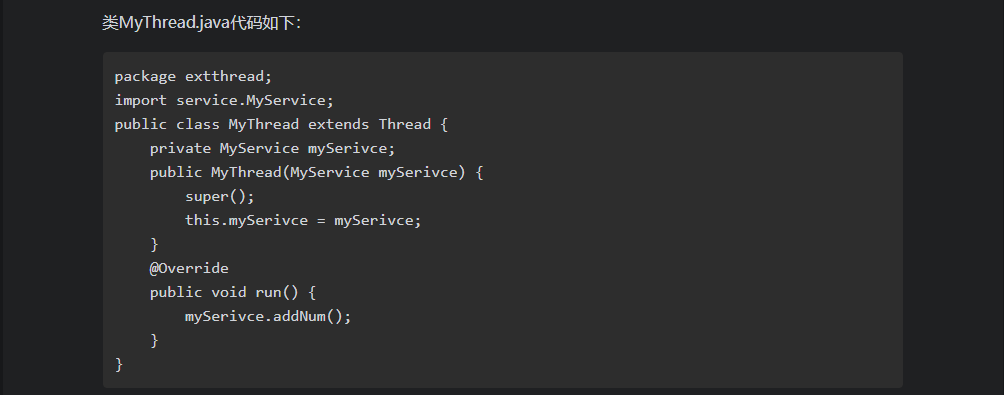This screenshot has height=395, width=1004.
Task: Click the 'MyThread(' constructor name
Action: pyautogui.click(x=251, y=172)
